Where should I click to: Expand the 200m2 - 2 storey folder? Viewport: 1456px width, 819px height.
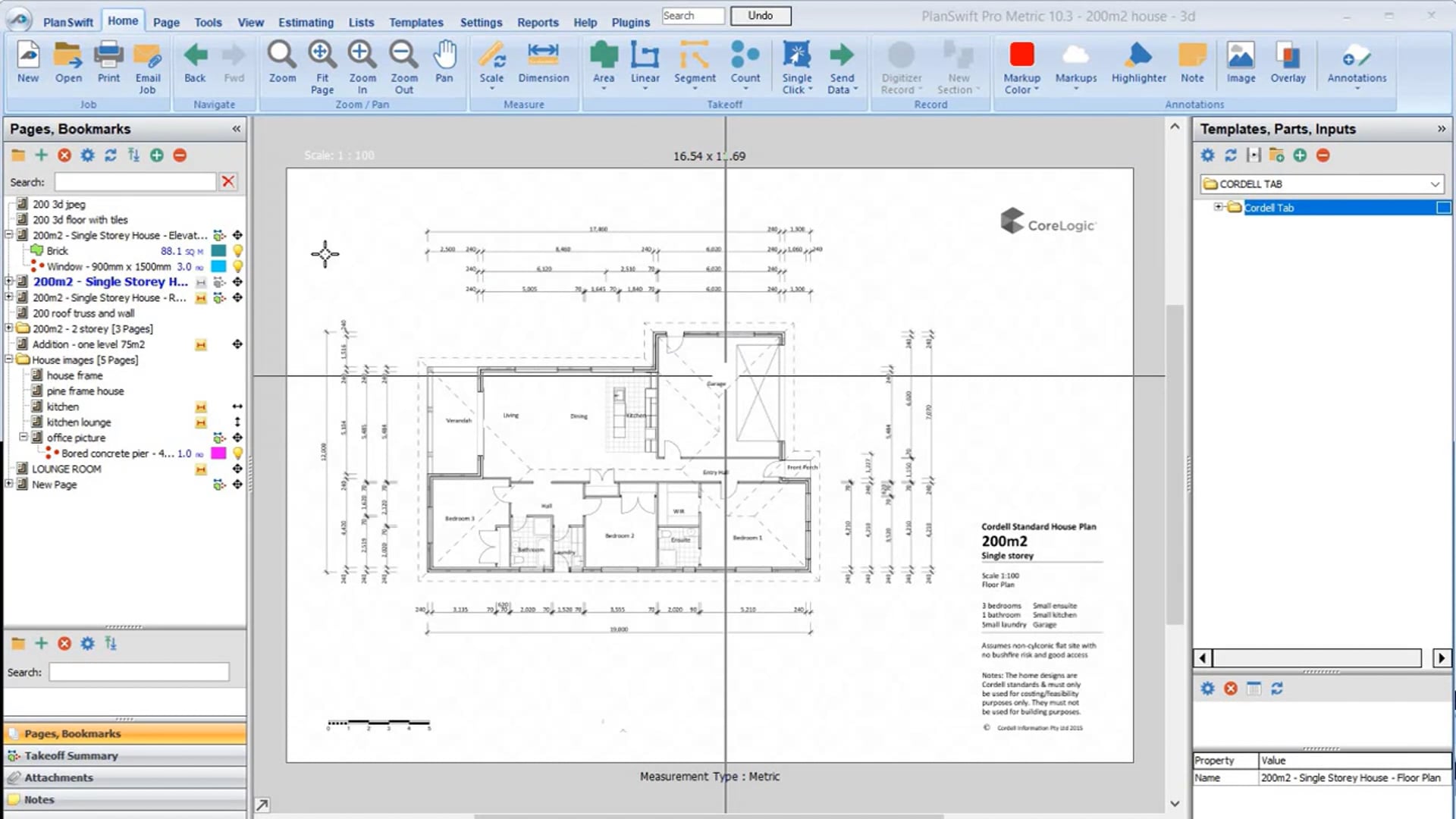(8, 328)
